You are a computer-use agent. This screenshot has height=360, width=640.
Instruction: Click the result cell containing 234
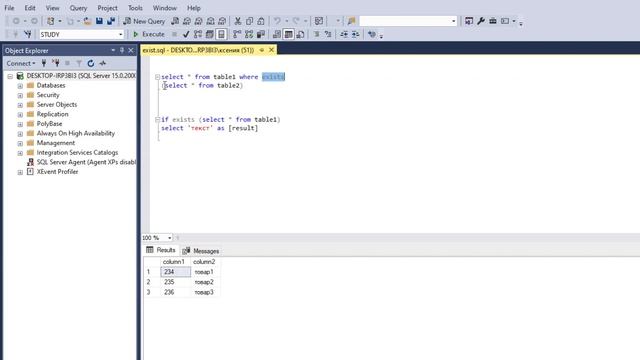[x=176, y=272]
